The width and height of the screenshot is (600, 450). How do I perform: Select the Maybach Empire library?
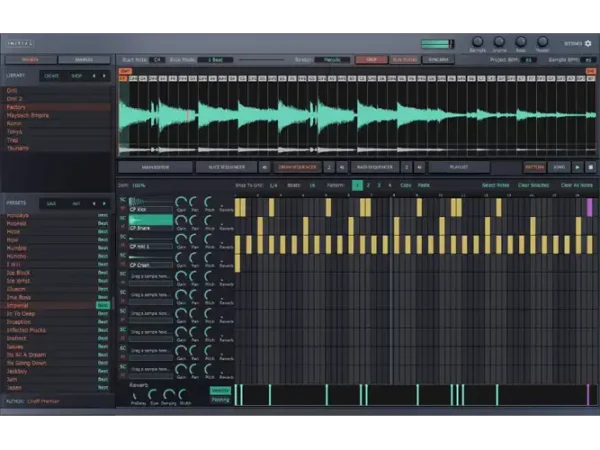(x=57, y=115)
